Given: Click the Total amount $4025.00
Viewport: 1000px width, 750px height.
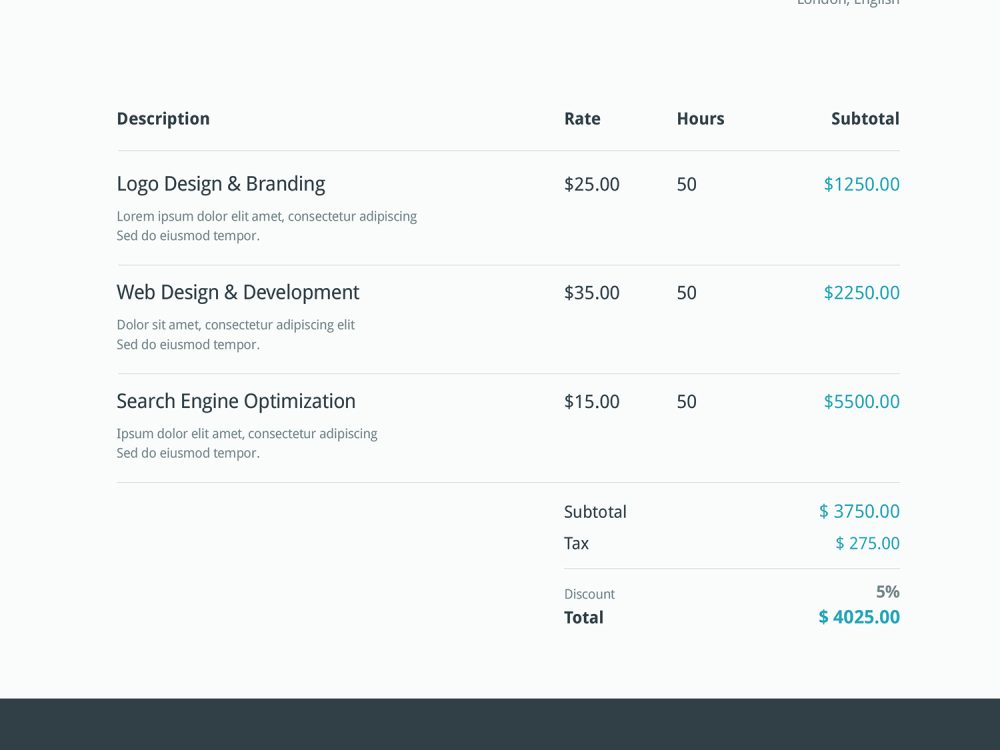Looking at the screenshot, I should coord(858,617).
